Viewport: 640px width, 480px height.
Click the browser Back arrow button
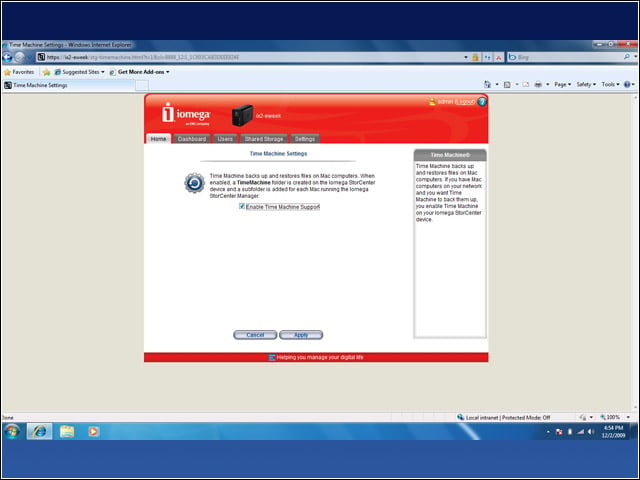[8, 57]
